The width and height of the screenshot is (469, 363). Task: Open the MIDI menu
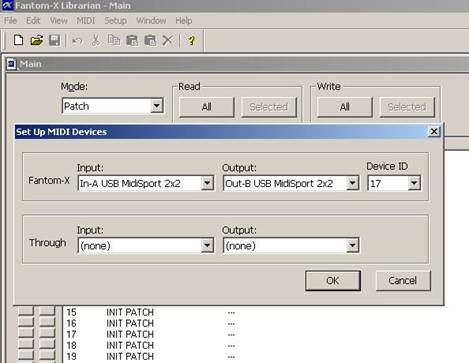[86, 21]
